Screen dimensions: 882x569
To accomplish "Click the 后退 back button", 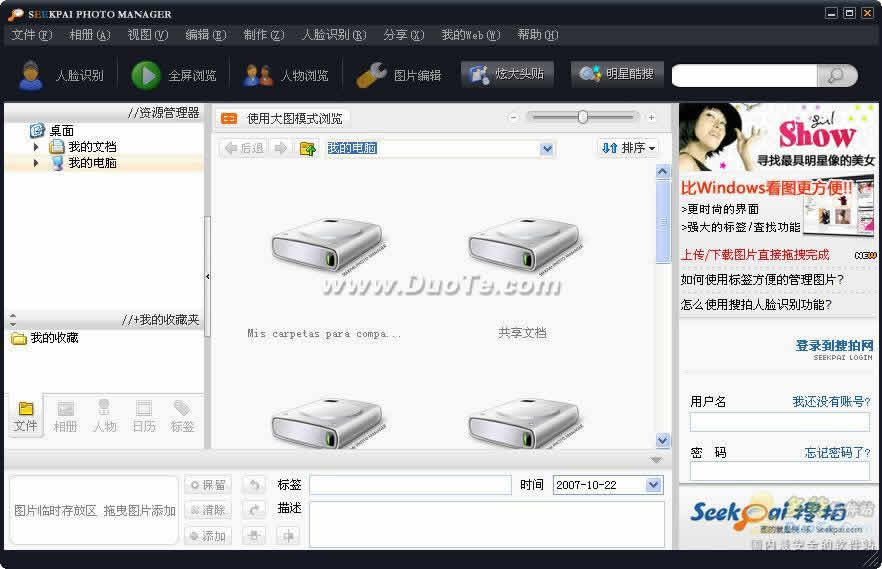I will [244, 148].
